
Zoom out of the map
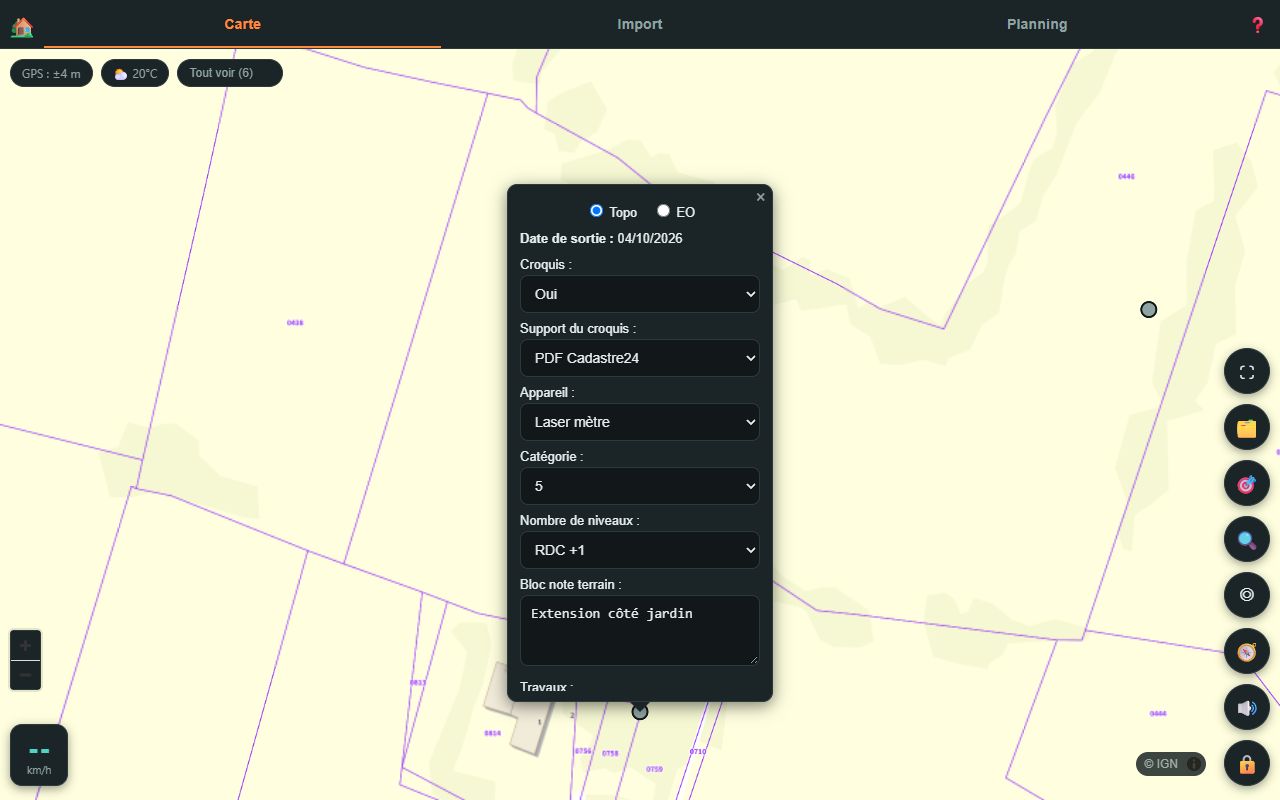26,675
